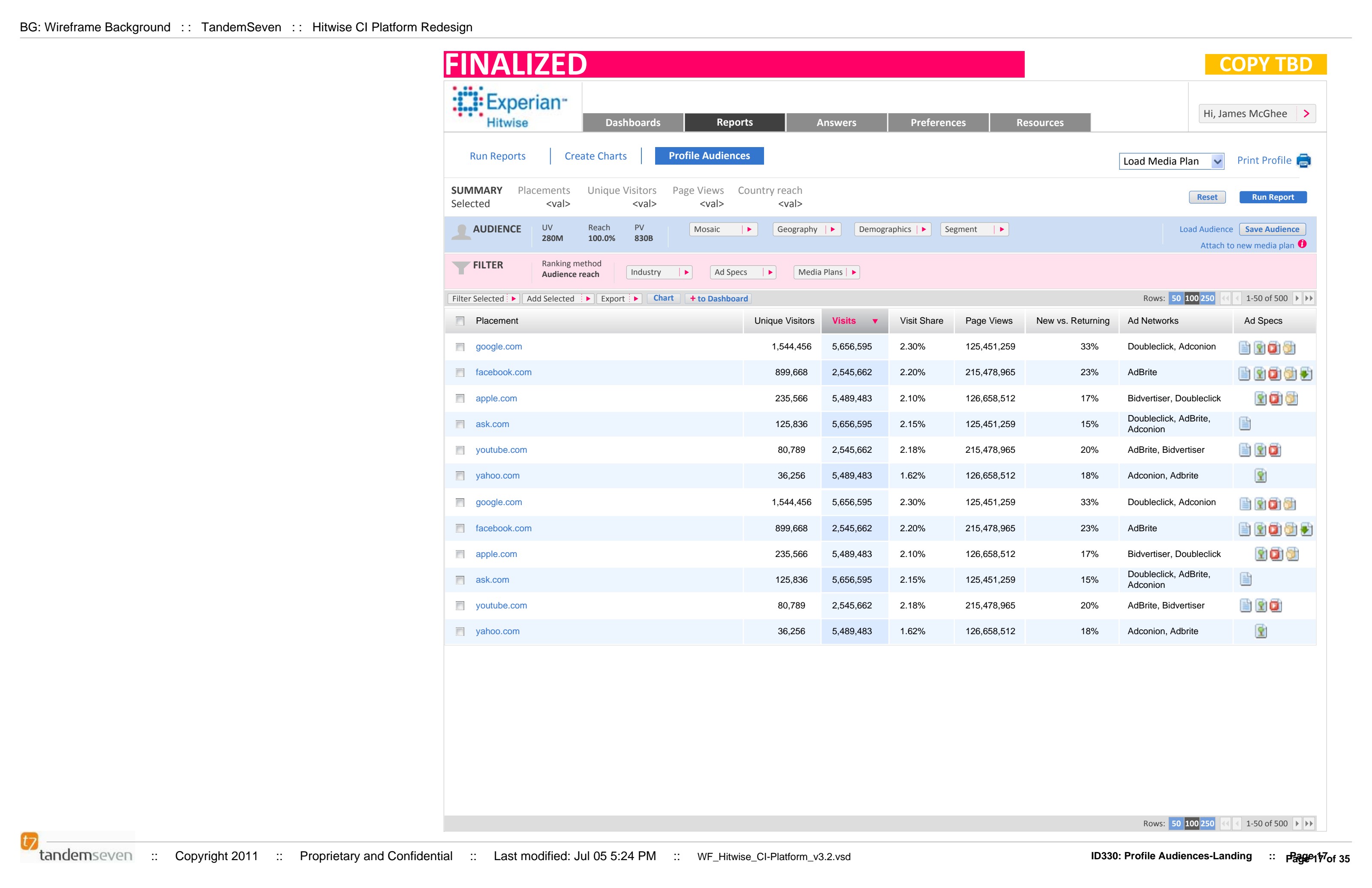
Task: Open the text ad spec icon in the first google.com row
Action: [x=1245, y=348]
